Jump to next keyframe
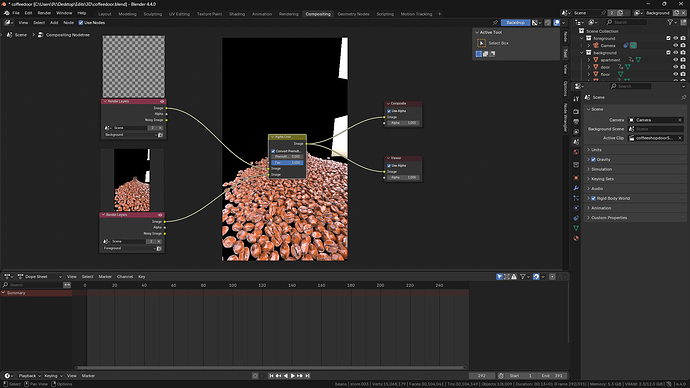This screenshot has width=690, height=388. pyautogui.click(x=300, y=376)
